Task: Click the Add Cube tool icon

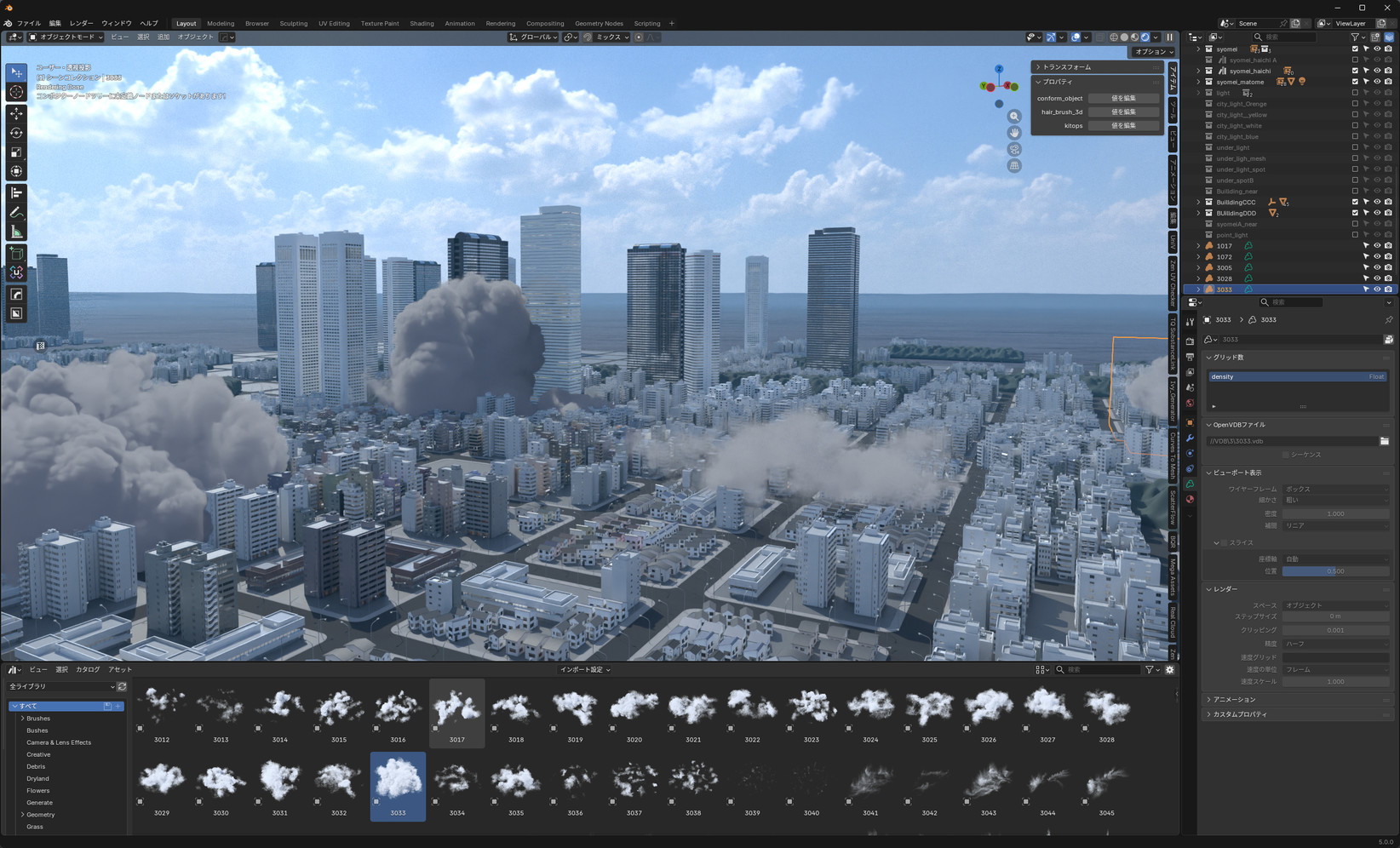Action: coord(16,254)
